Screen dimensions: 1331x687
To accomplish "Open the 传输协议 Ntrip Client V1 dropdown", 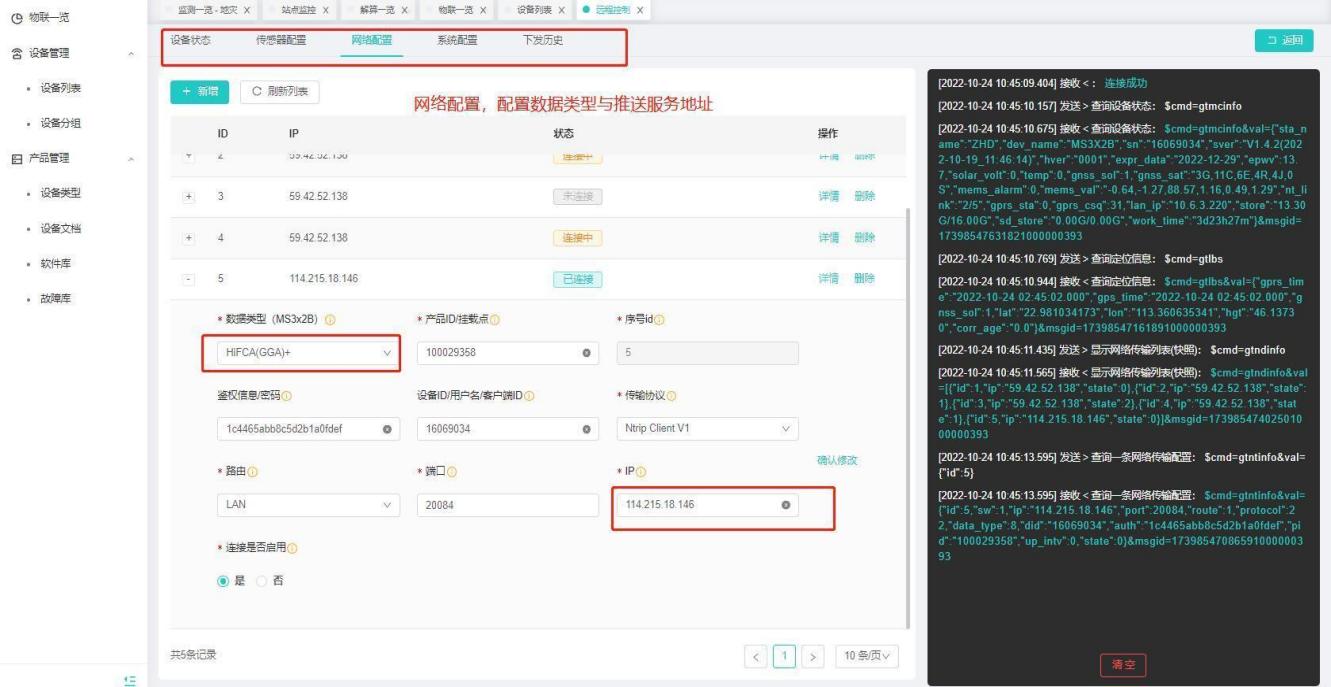I will (x=704, y=429).
